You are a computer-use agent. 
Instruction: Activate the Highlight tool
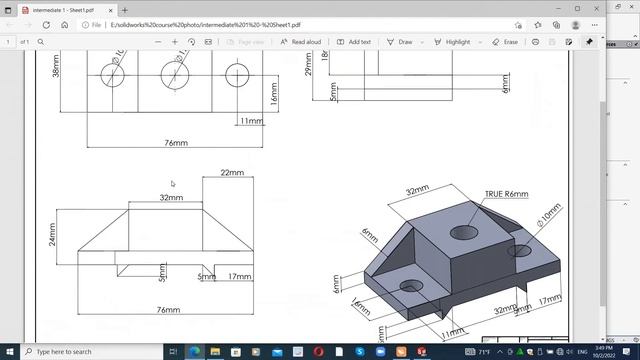(x=452, y=42)
